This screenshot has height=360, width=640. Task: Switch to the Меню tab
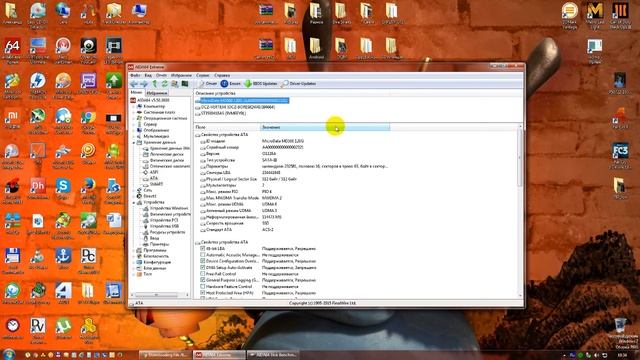(136, 93)
